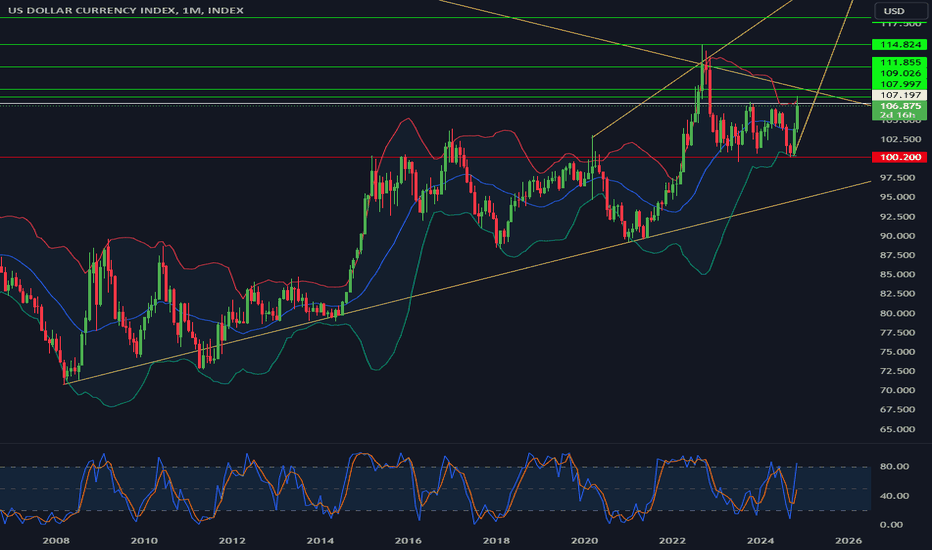The height and width of the screenshot is (550, 932).
Task: Click 72.500 on the price axis
Action: click(x=900, y=371)
